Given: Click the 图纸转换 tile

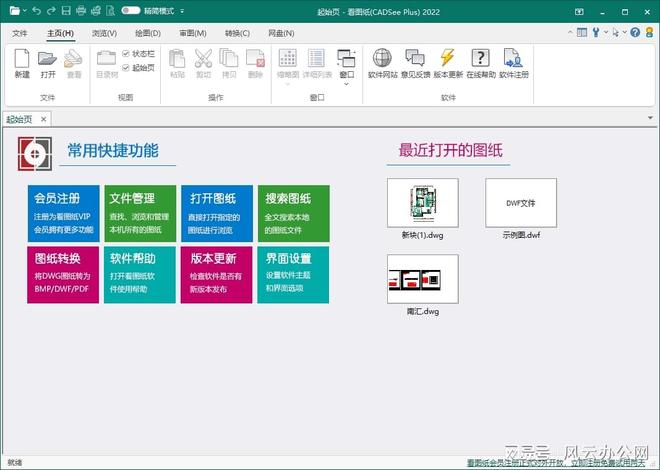Looking at the screenshot, I should coord(63,273).
